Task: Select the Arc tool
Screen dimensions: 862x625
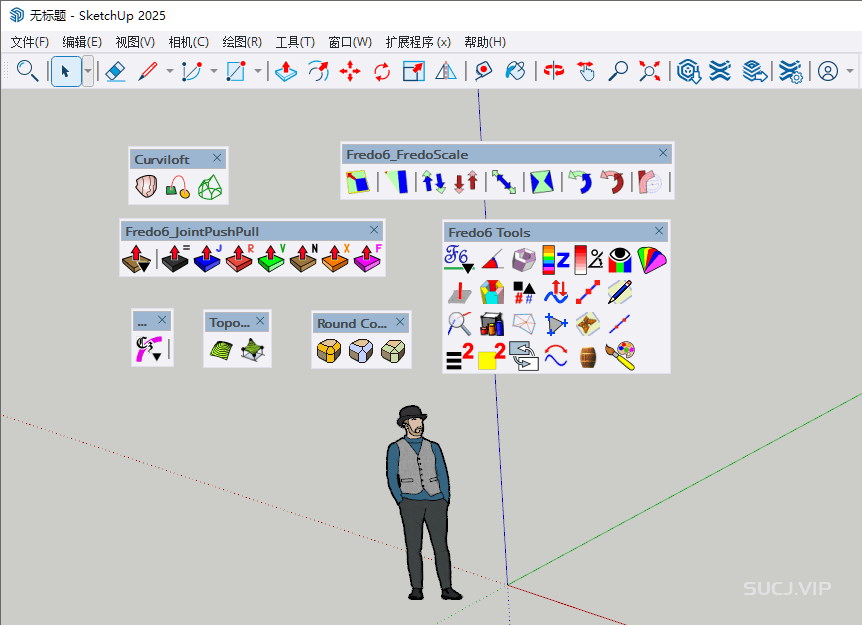Action: (192, 71)
